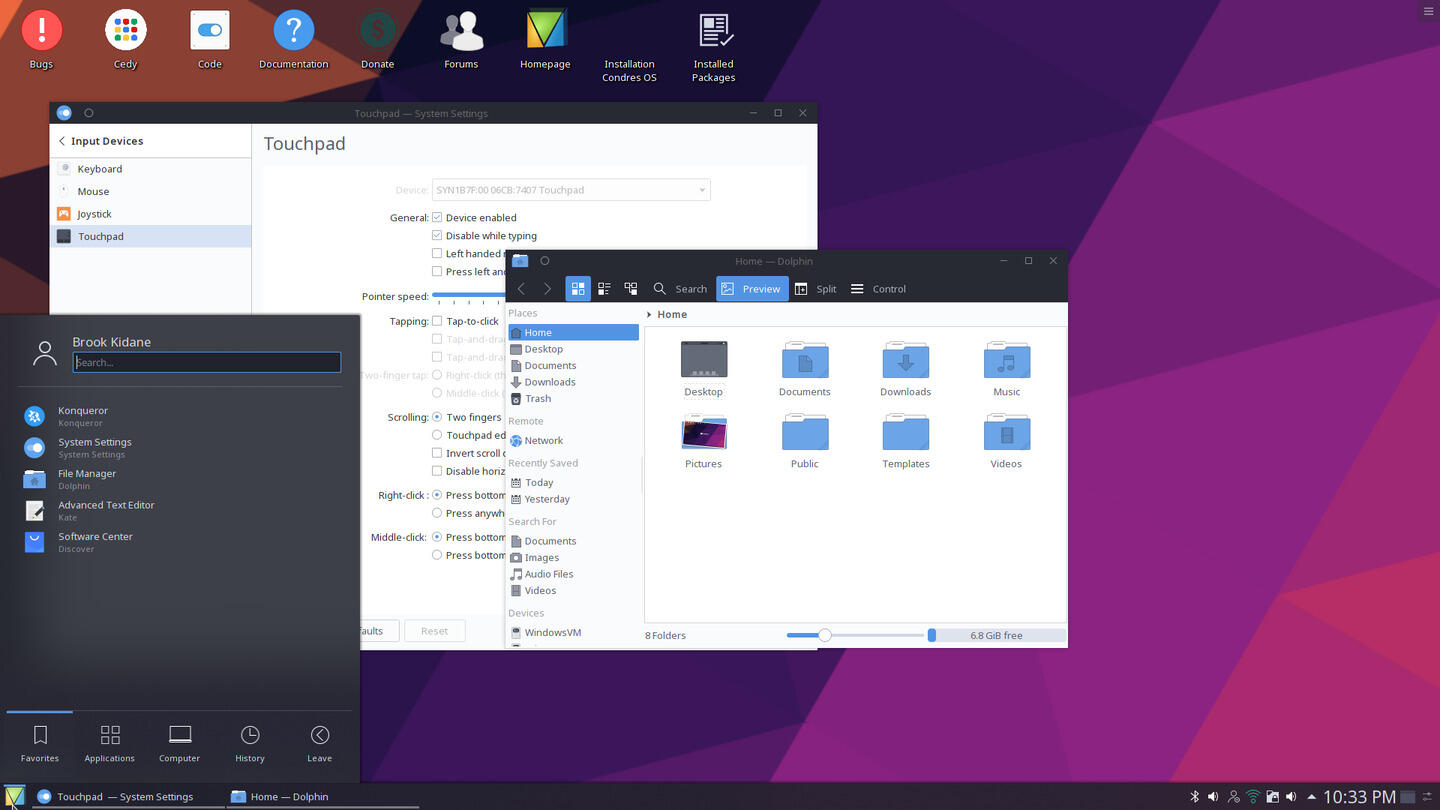Open the Cedy desktop icon
Image resolution: width=1440 pixels, height=810 pixels.
[125, 39]
